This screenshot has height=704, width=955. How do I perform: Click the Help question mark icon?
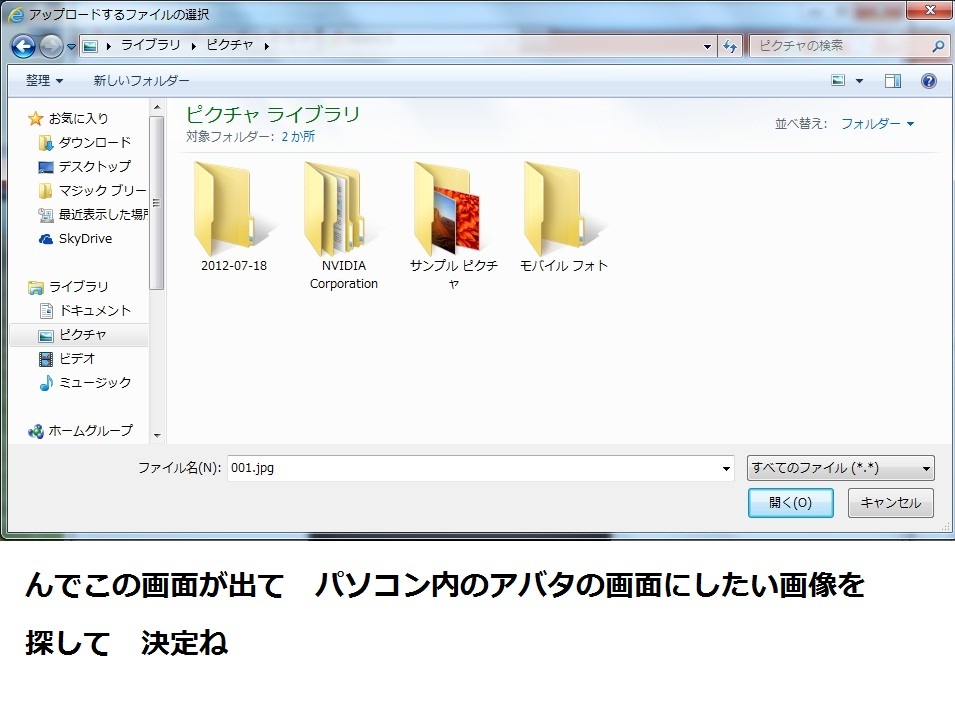(x=928, y=81)
